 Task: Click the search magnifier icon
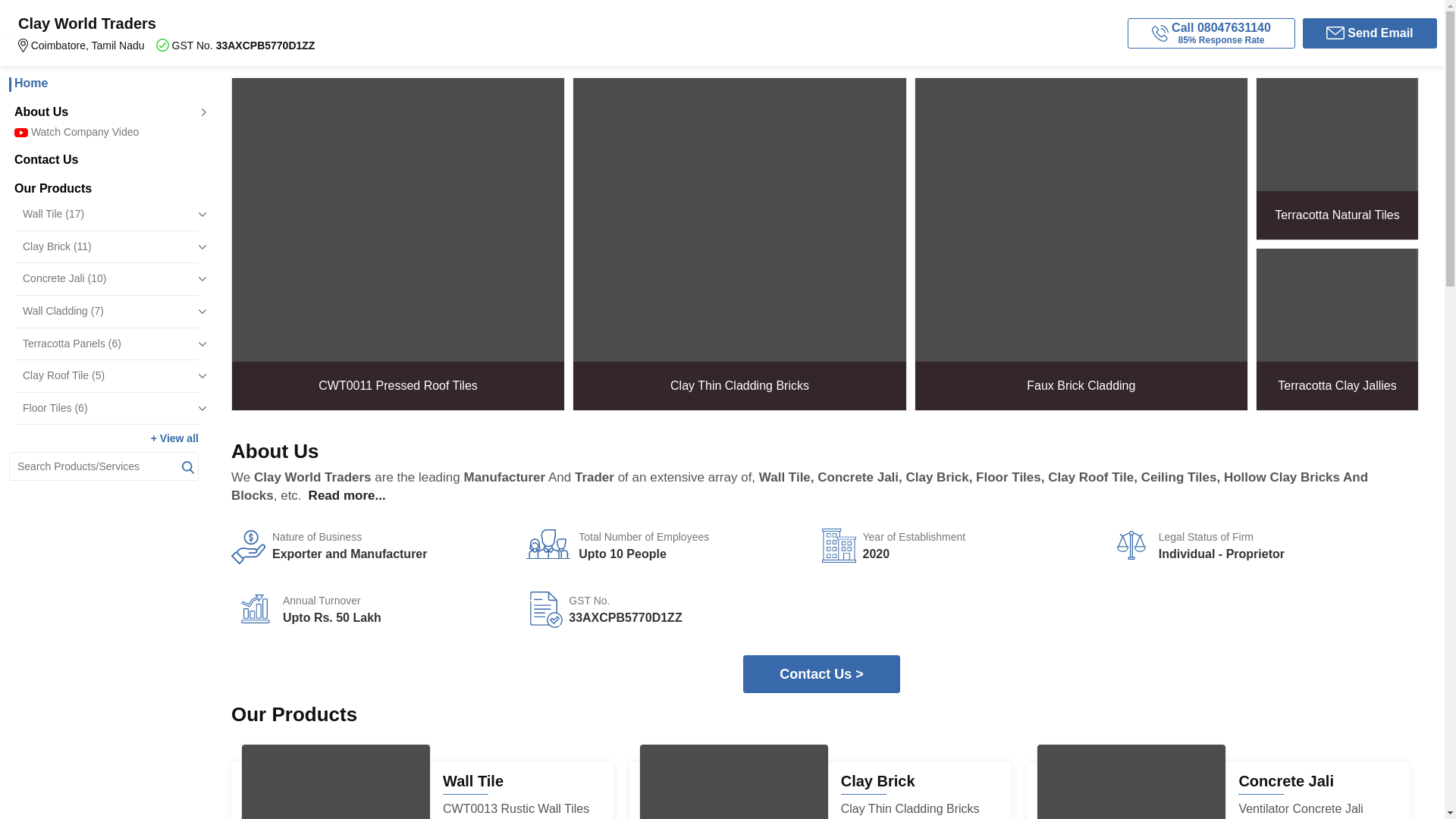(x=187, y=467)
